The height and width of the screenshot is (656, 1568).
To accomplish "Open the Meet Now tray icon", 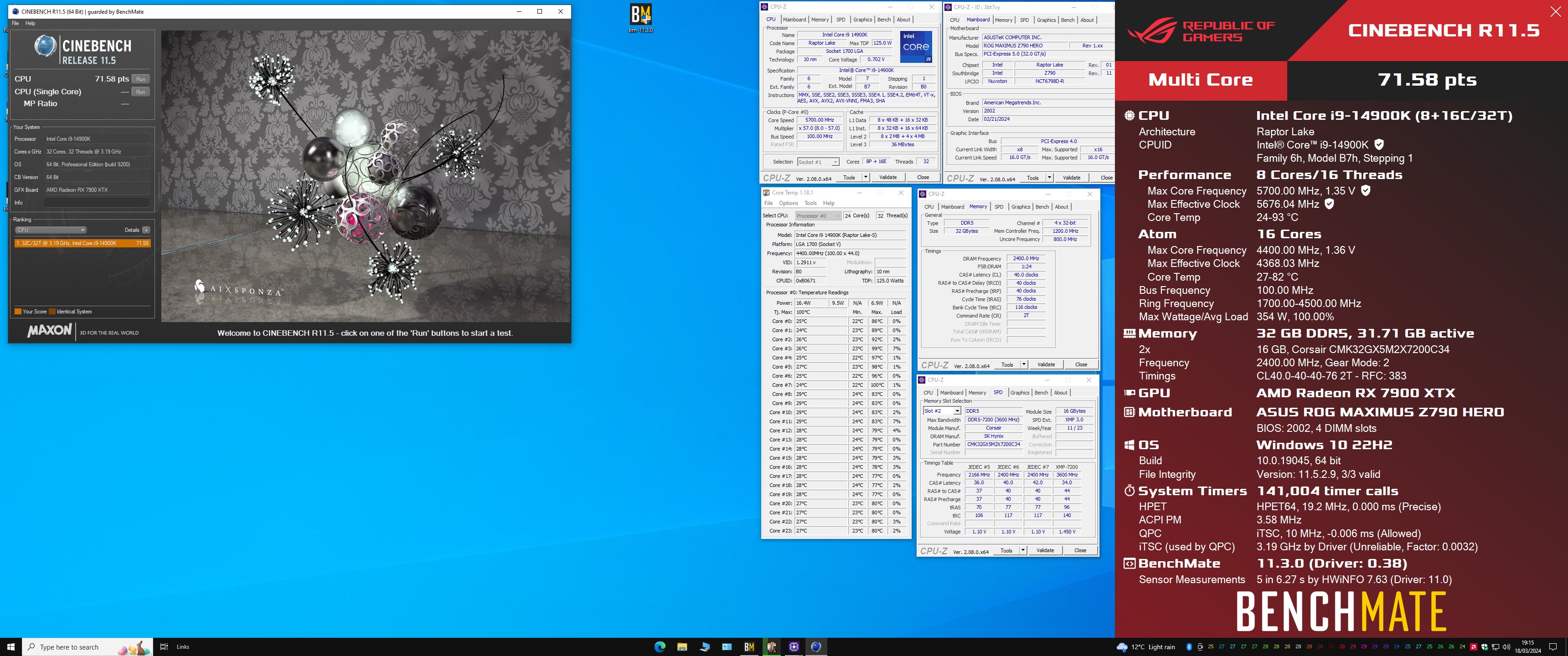I will click(1200, 646).
